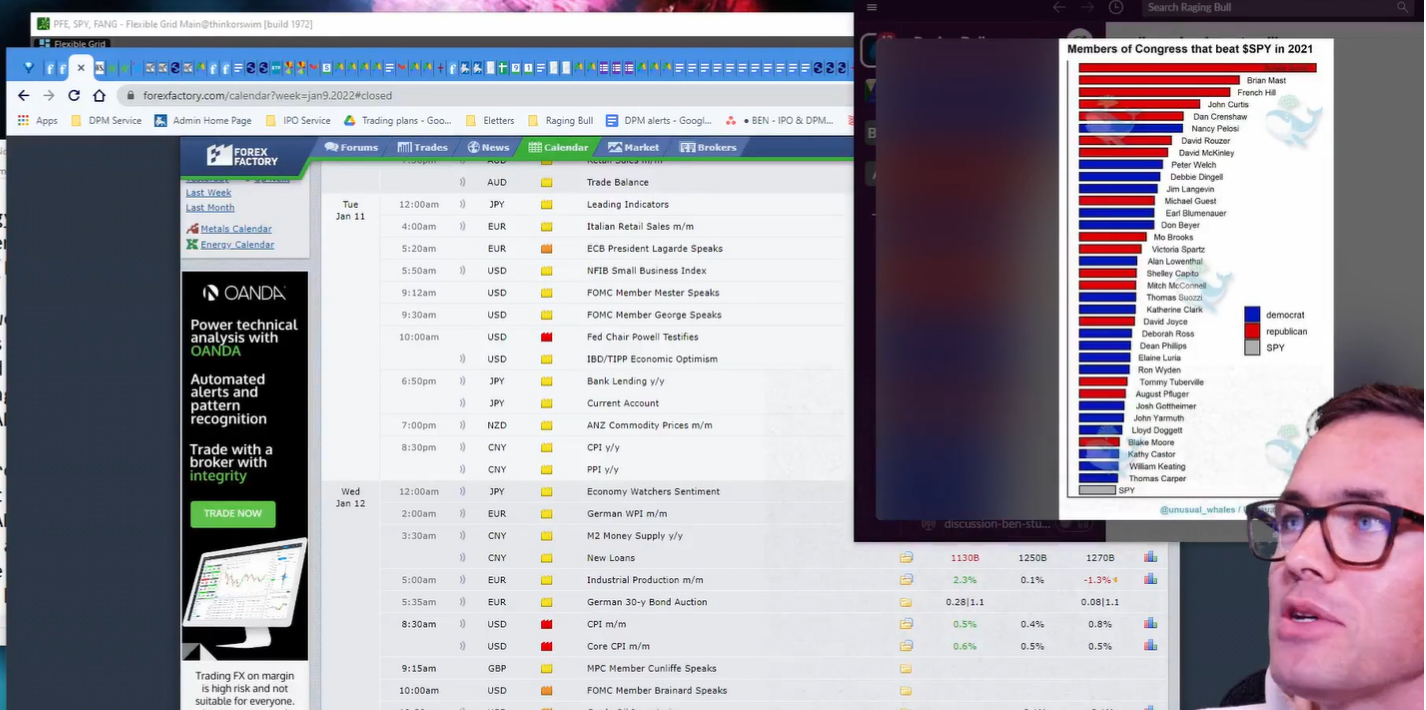Click the yellow impact icon for German WPI m/m

click(x=547, y=514)
